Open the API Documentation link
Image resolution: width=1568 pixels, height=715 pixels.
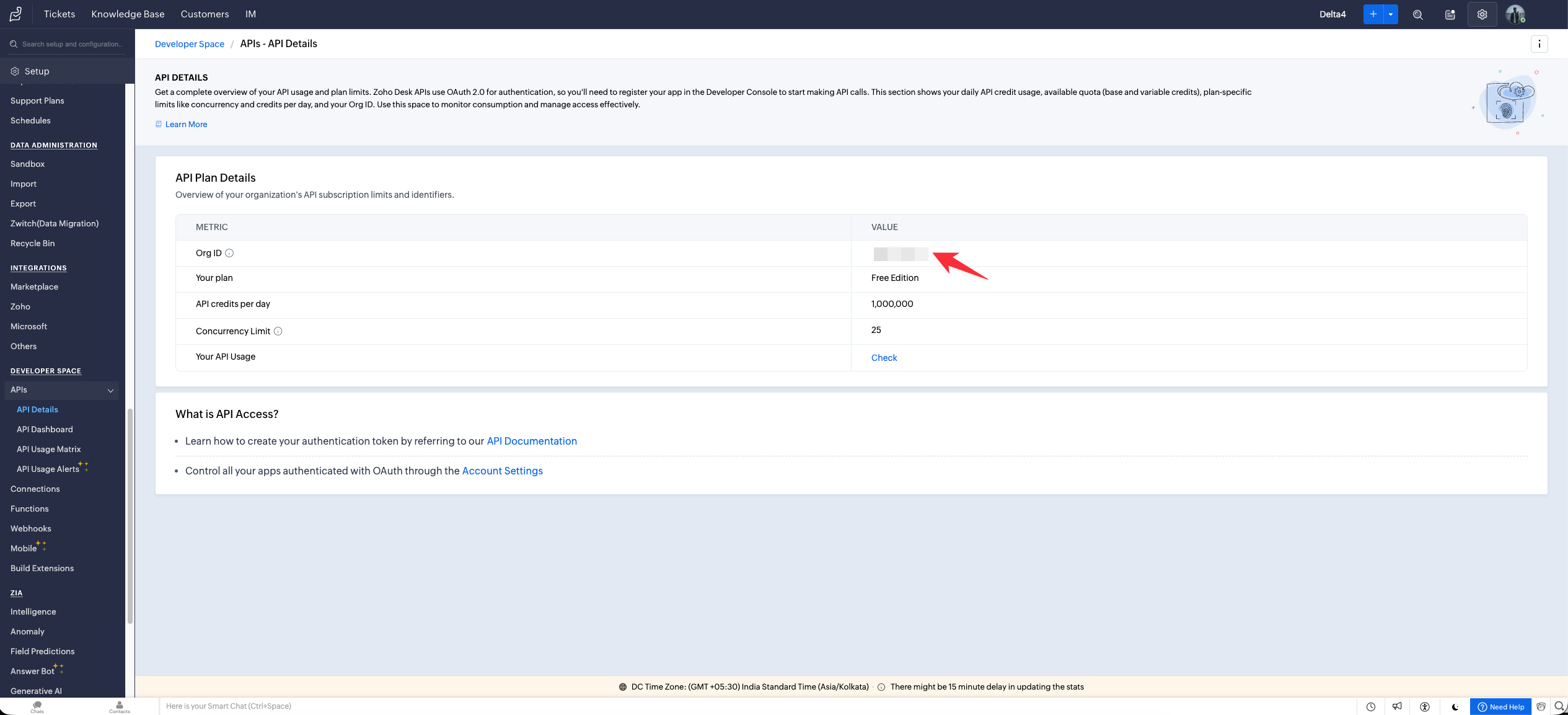tap(532, 441)
